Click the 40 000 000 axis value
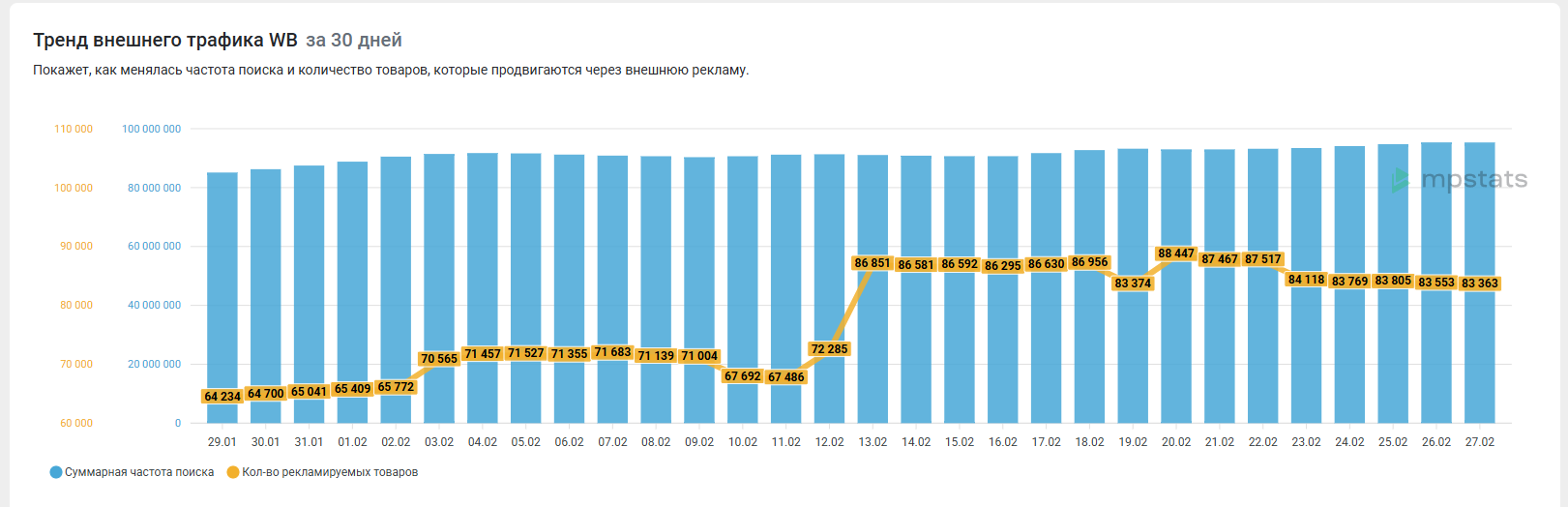The height and width of the screenshot is (507, 1568). [x=154, y=305]
